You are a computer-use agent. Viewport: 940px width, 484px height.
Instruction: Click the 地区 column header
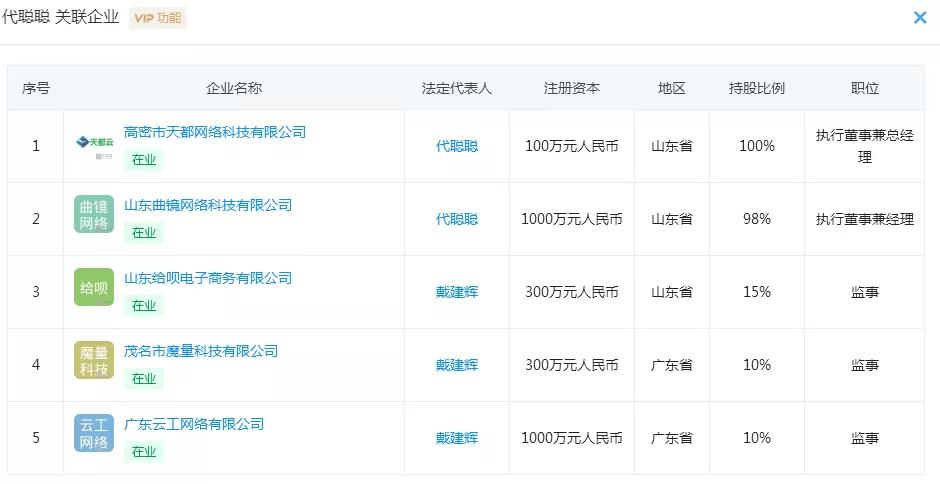(x=671, y=88)
